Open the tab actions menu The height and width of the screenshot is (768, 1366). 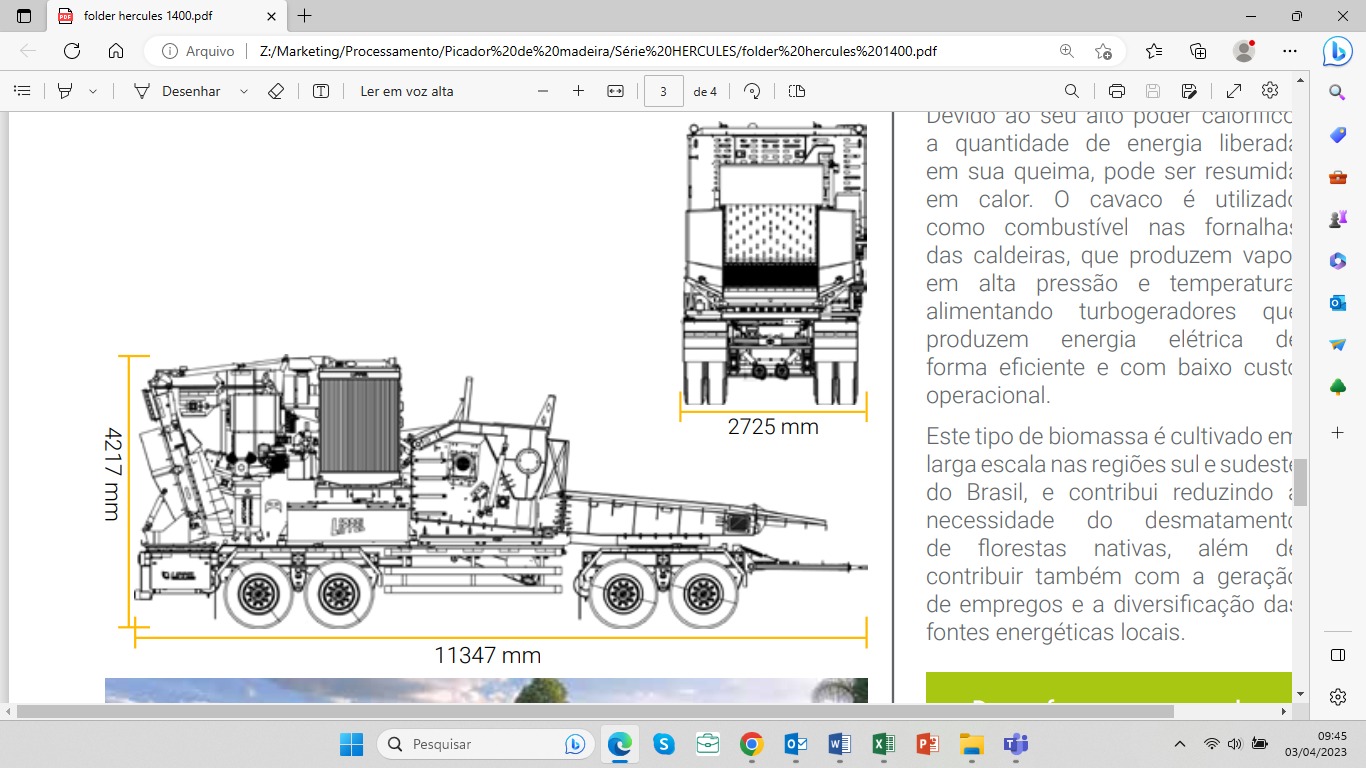coord(24,16)
